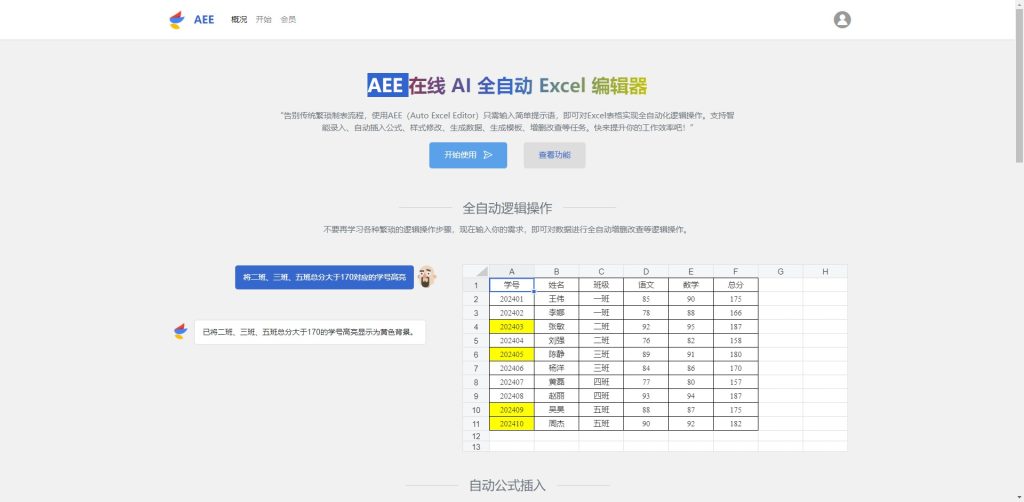
Task: Click the yellow highlighted cell 202410
Action: click(x=511, y=424)
